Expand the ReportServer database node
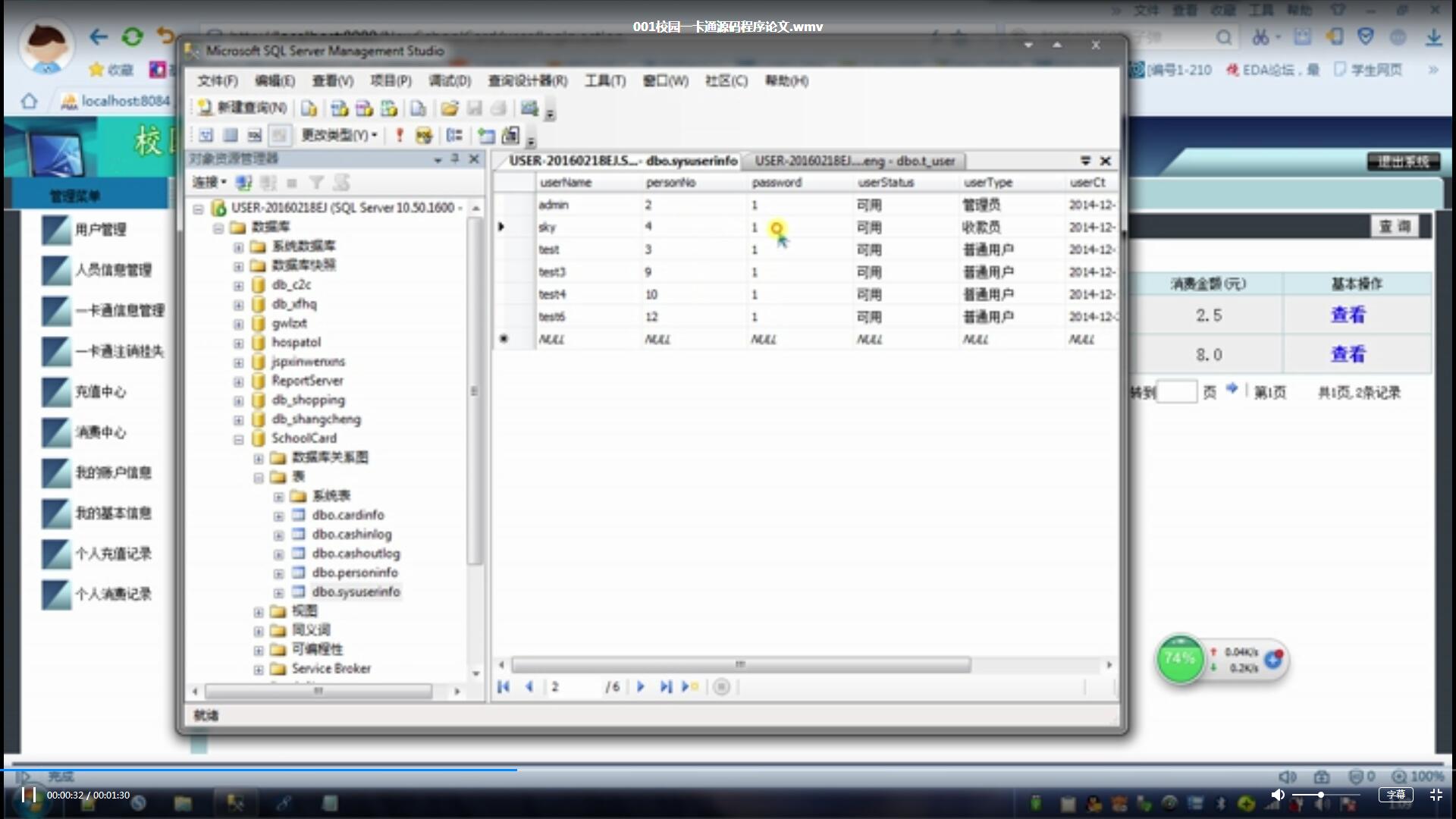Image resolution: width=1456 pixels, height=819 pixels. pyautogui.click(x=238, y=381)
